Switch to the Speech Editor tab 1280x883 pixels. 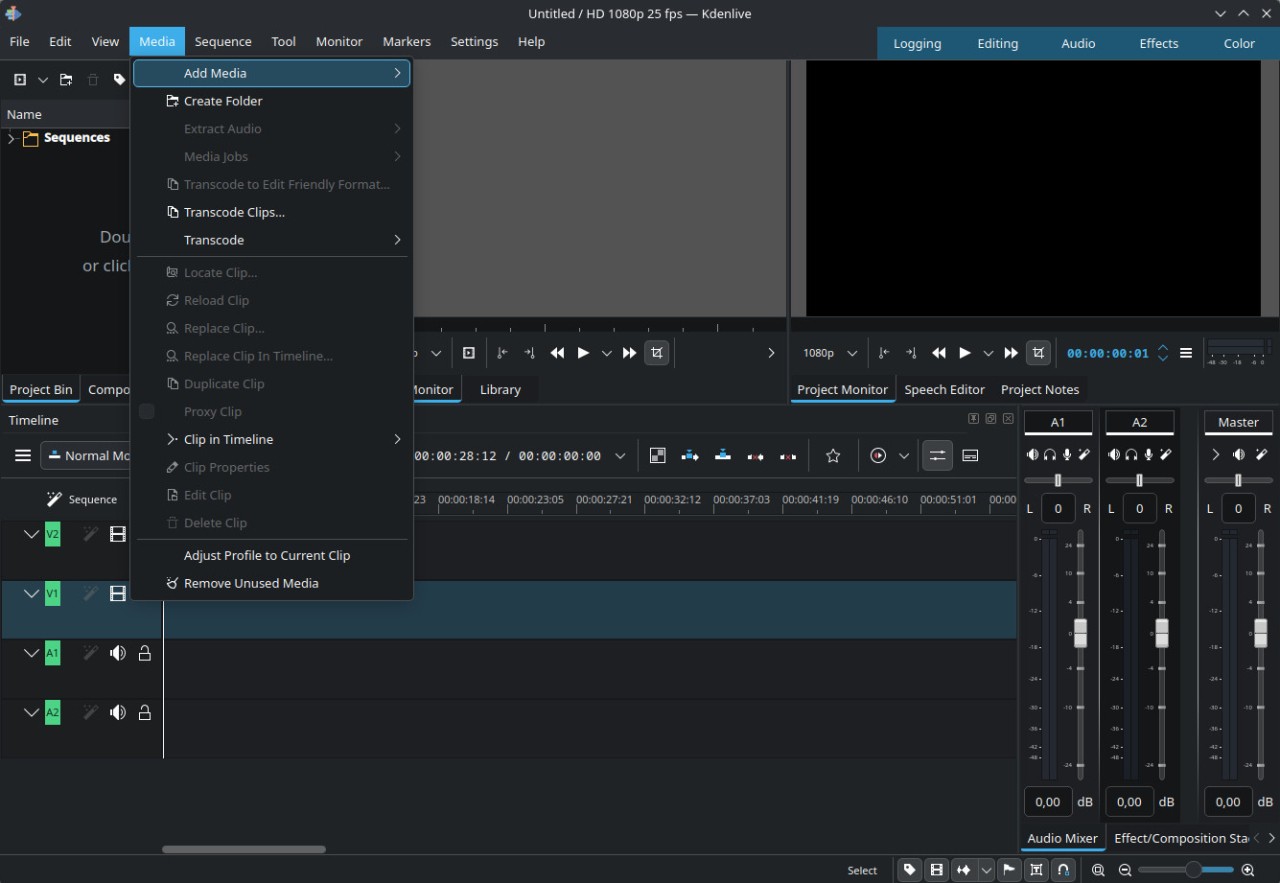(944, 390)
